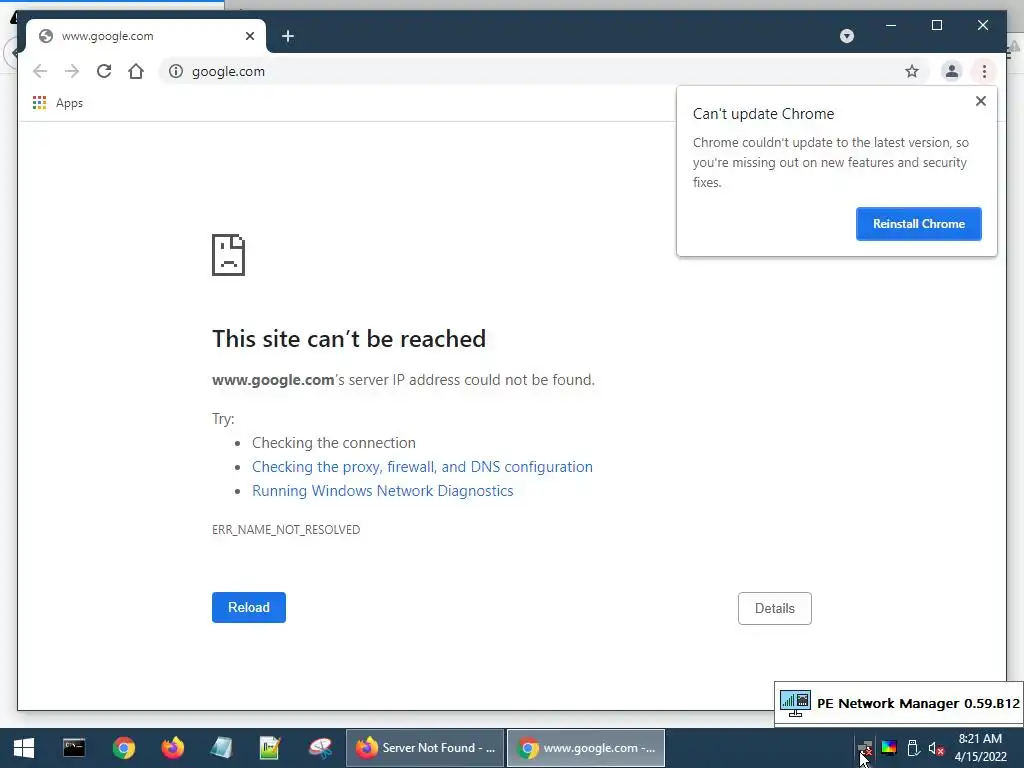This screenshot has height=768, width=1024.
Task: Run Windows Network Diagnostics link
Action: (383, 491)
